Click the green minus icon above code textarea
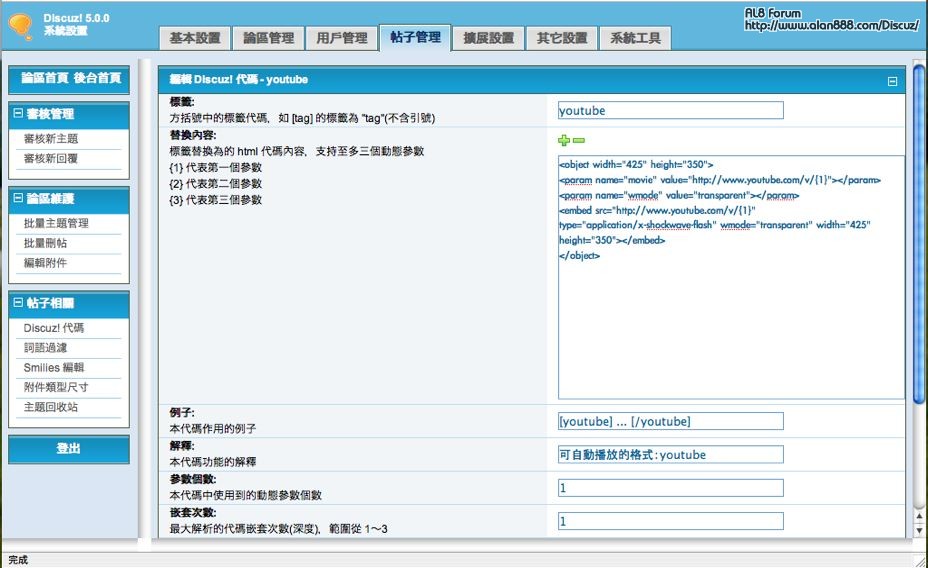Image resolution: width=928 pixels, height=568 pixels. 579,140
